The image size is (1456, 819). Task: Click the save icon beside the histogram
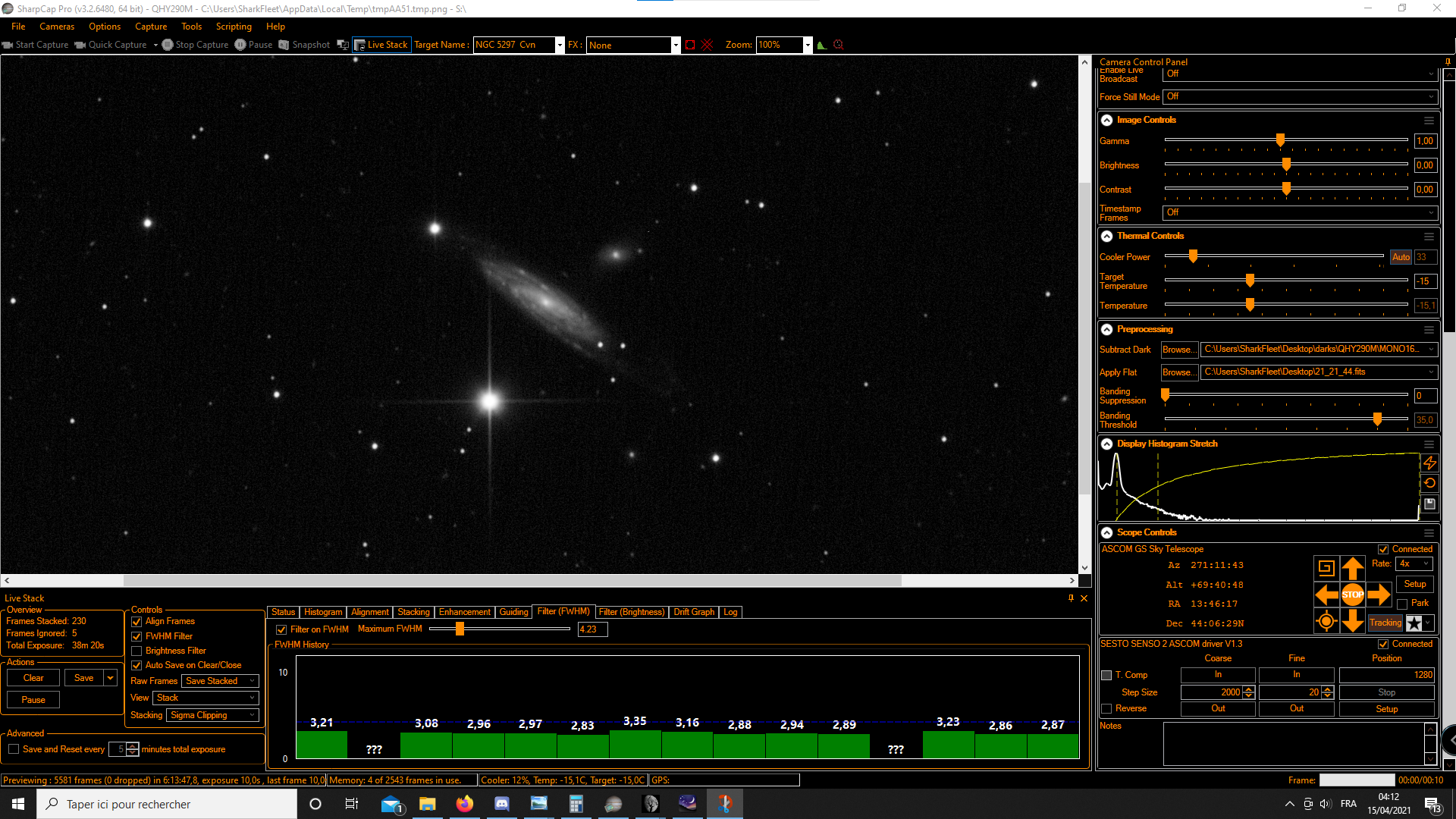click(x=1429, y=504)
